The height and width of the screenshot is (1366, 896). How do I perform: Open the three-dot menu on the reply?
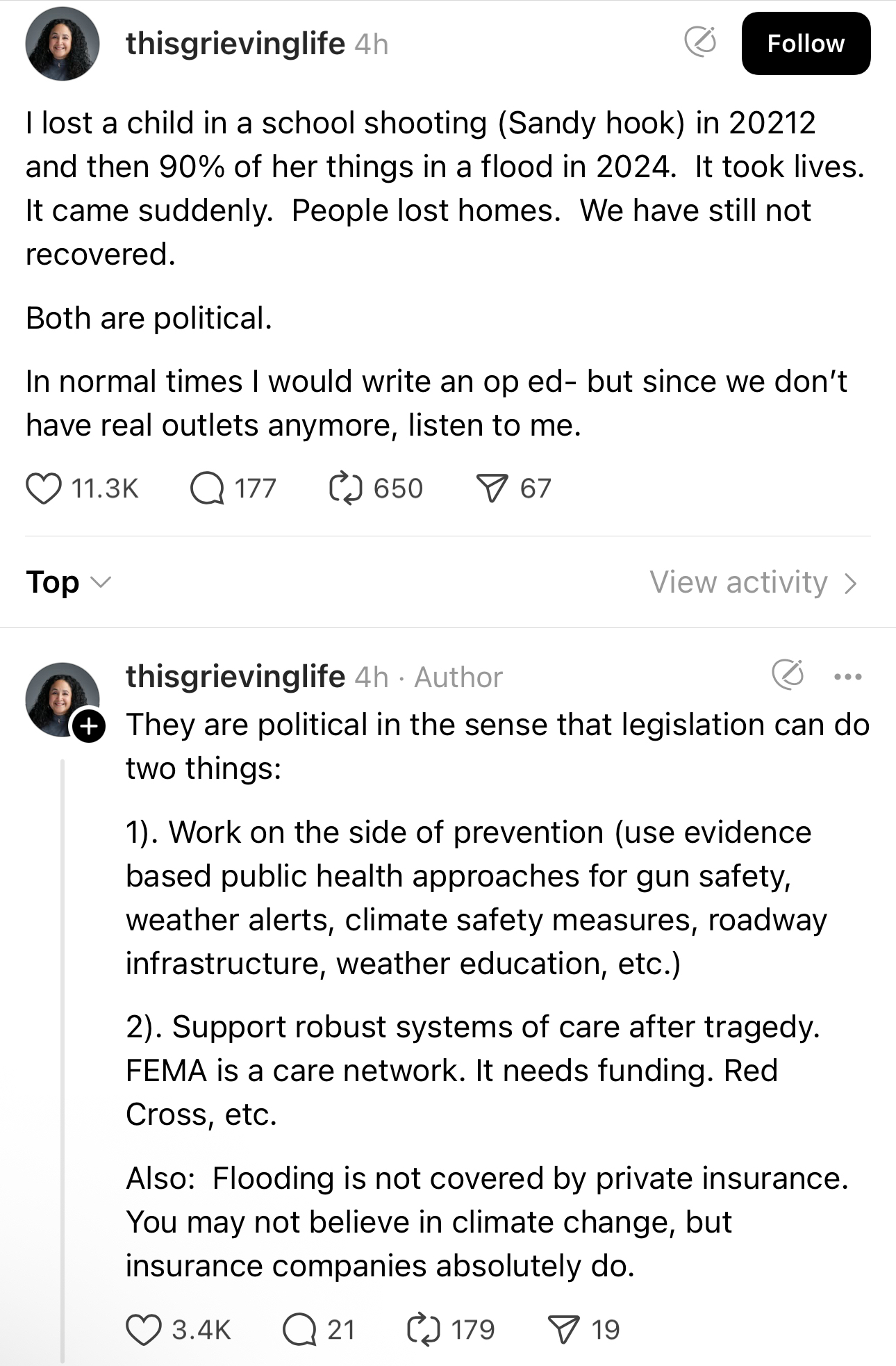[x=848, y=677]
